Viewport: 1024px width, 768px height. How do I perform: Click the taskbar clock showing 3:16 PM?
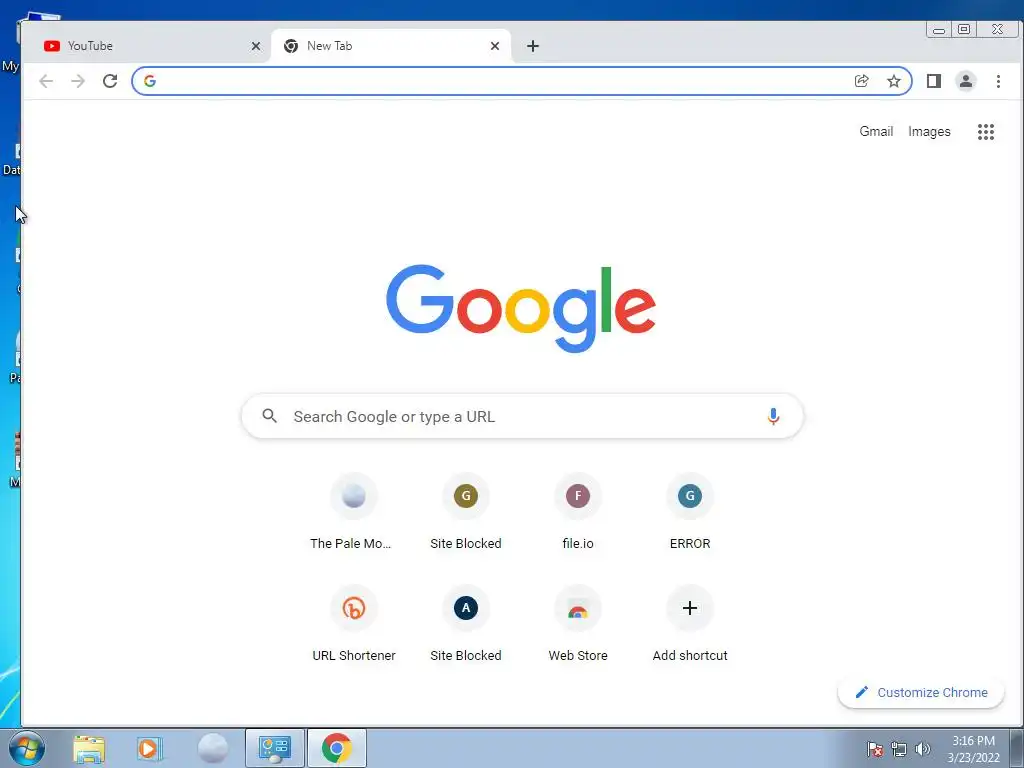click(x=973, y=749)
